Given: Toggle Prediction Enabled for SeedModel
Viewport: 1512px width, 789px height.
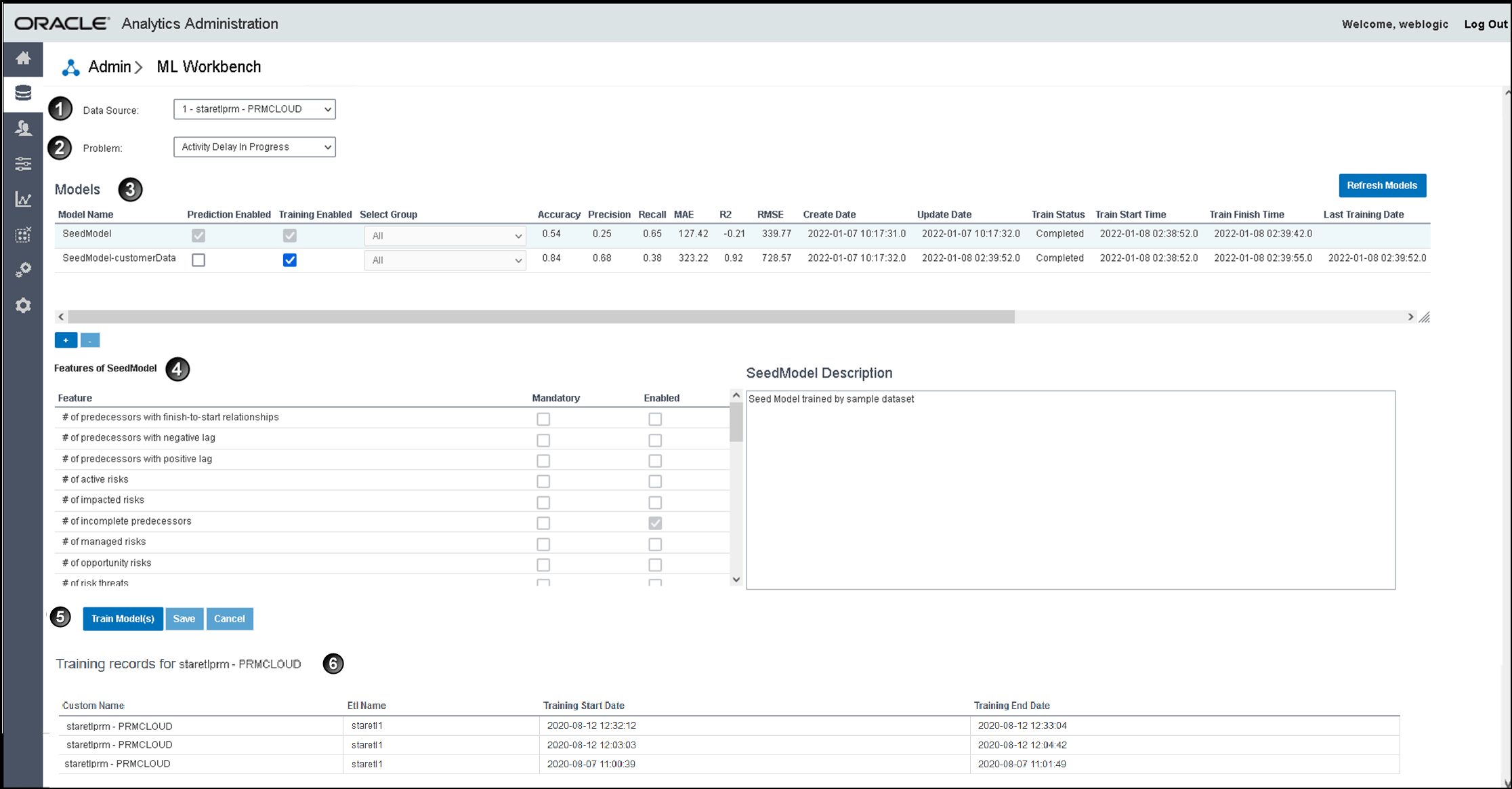Looking at the screenshot, I should point(198,235).
